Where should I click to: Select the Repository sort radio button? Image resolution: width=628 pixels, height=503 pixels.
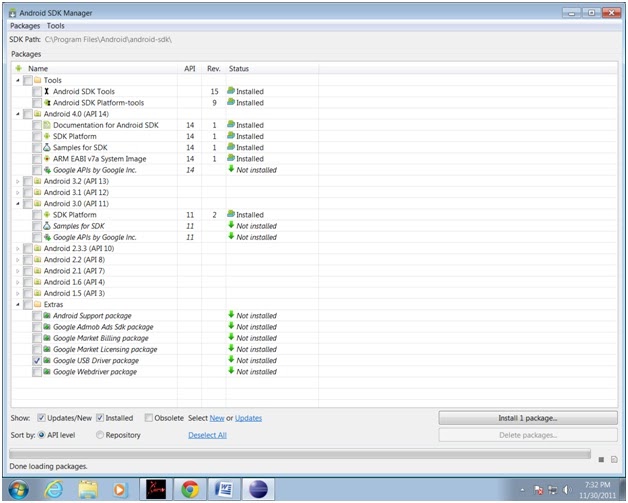tap(100, 435)
